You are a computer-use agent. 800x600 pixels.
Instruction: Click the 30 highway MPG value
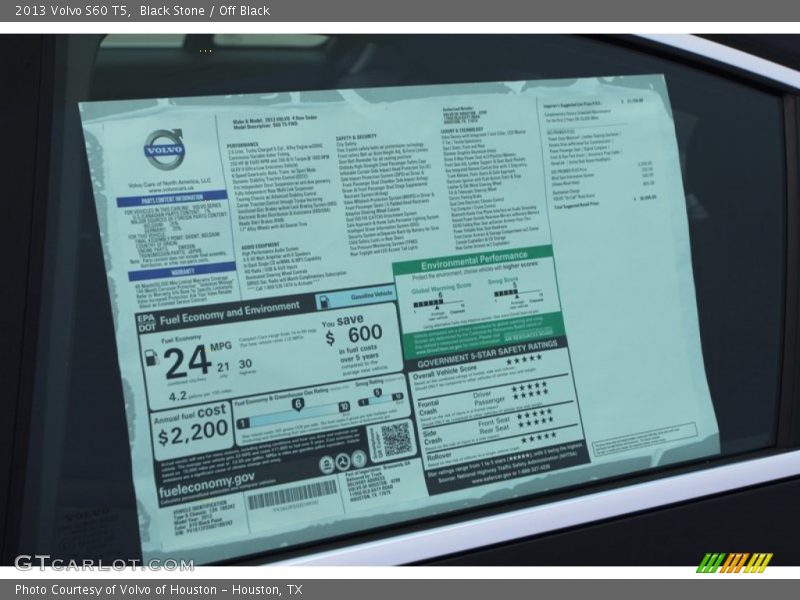tap(245, 364)
